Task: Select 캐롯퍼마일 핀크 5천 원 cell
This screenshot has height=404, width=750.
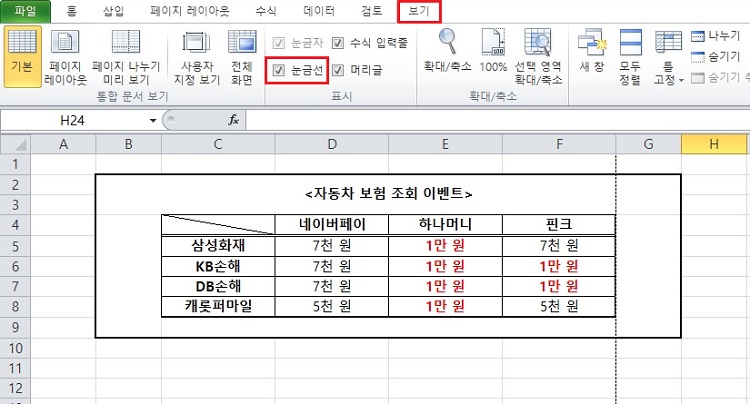Action: pyautogui.click(x=559, y=306)
